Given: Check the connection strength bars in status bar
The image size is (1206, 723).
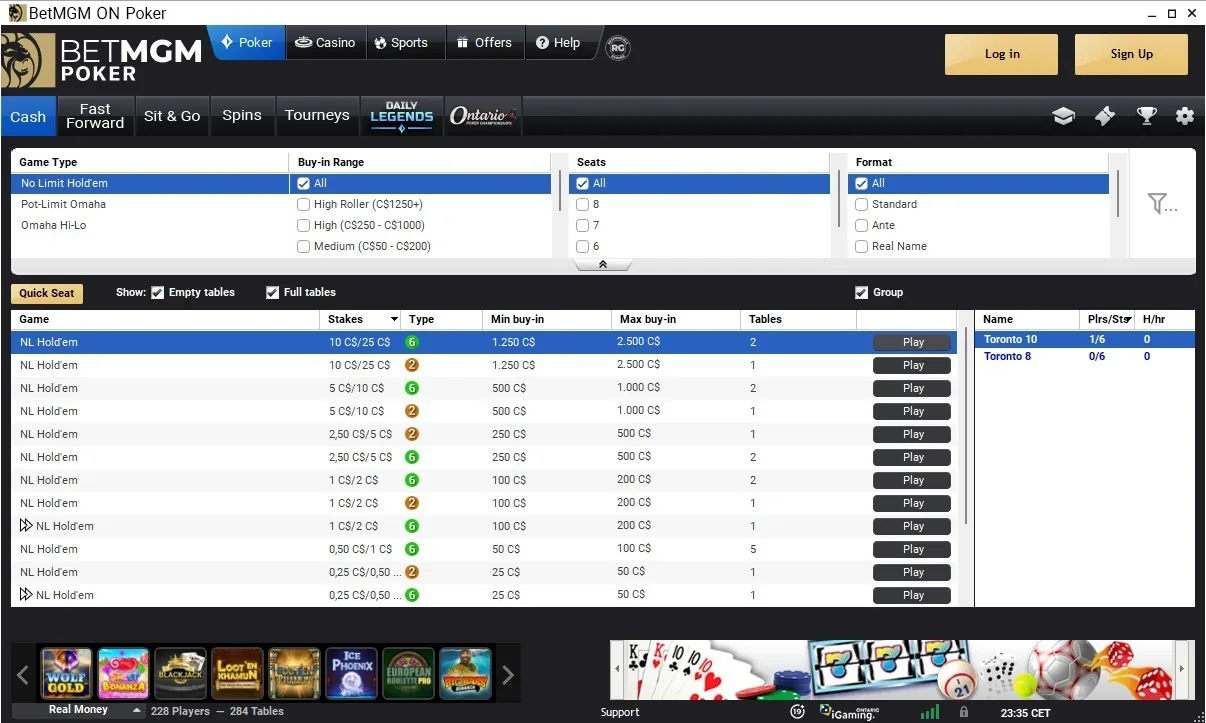Looking at the screenshot, I should pyautogui.click(x=932, y=712).
